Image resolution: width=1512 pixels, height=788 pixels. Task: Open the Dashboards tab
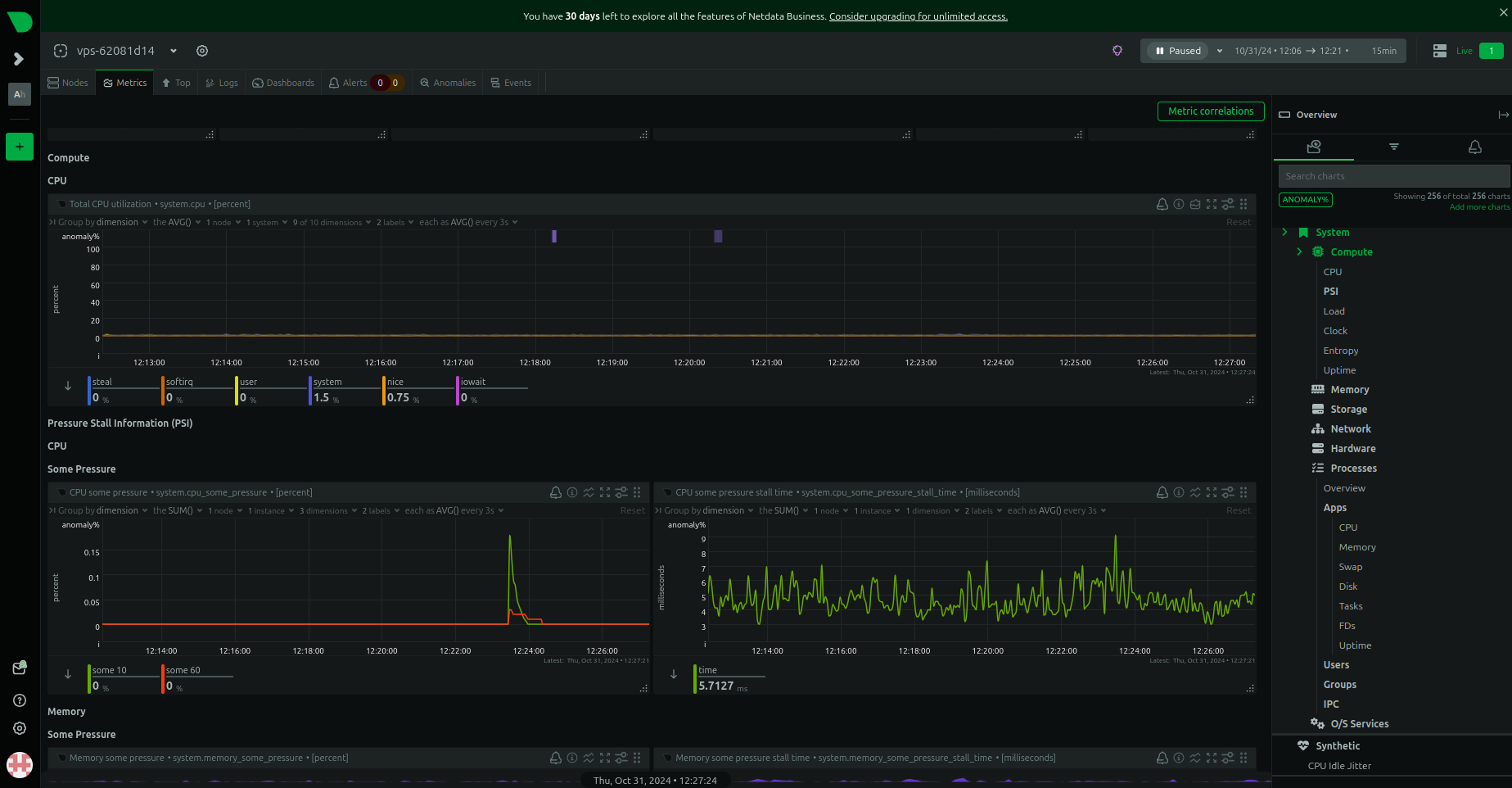(283, 83)
